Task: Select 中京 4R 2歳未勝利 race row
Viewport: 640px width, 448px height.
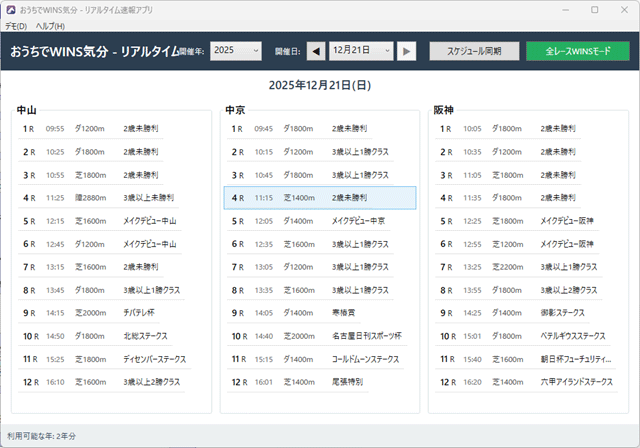Action: (319, 198)
